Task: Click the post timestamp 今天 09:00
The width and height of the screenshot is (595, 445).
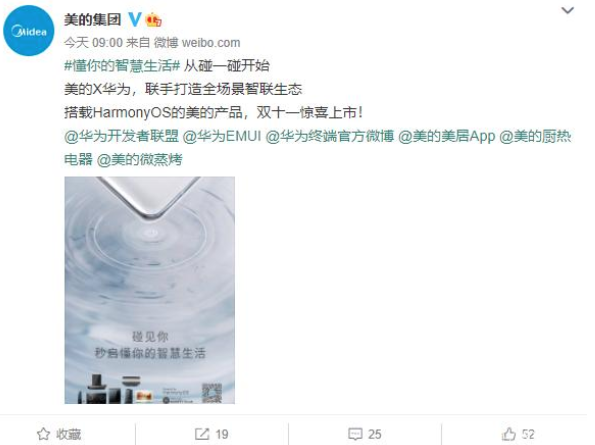Action: click(x=93, y=42)
